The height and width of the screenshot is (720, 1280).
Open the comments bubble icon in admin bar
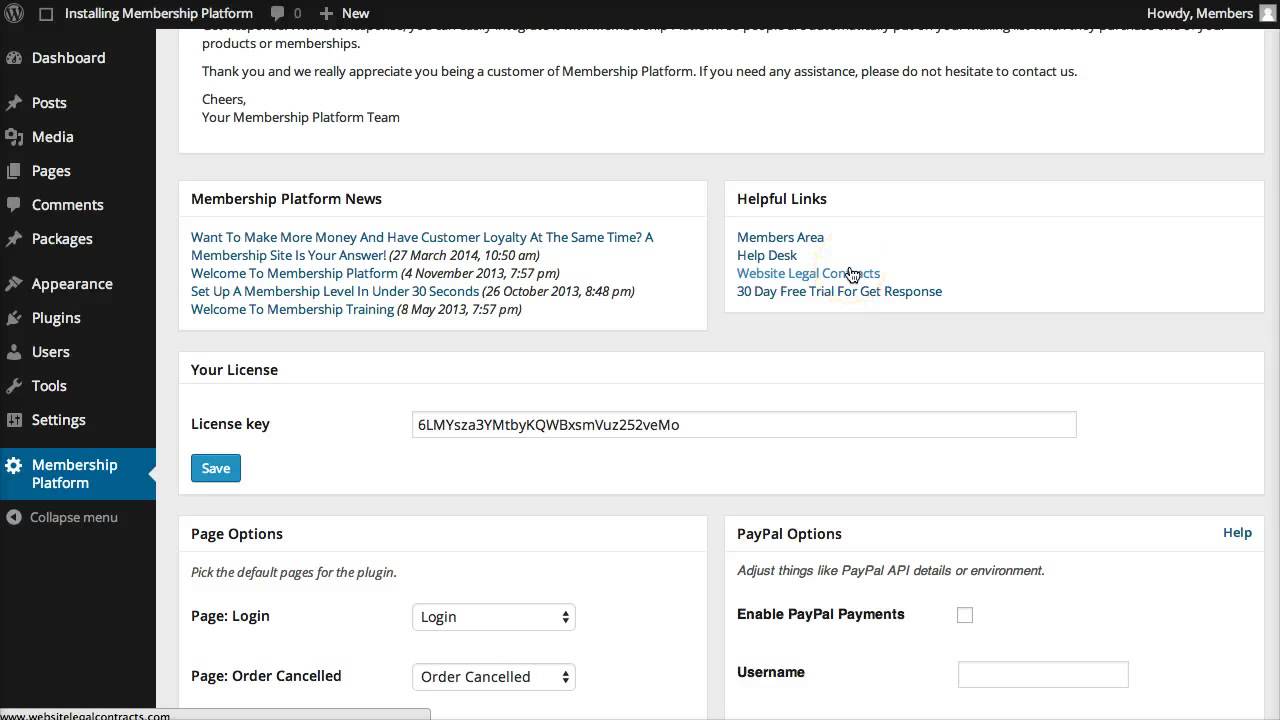point(277,13)
